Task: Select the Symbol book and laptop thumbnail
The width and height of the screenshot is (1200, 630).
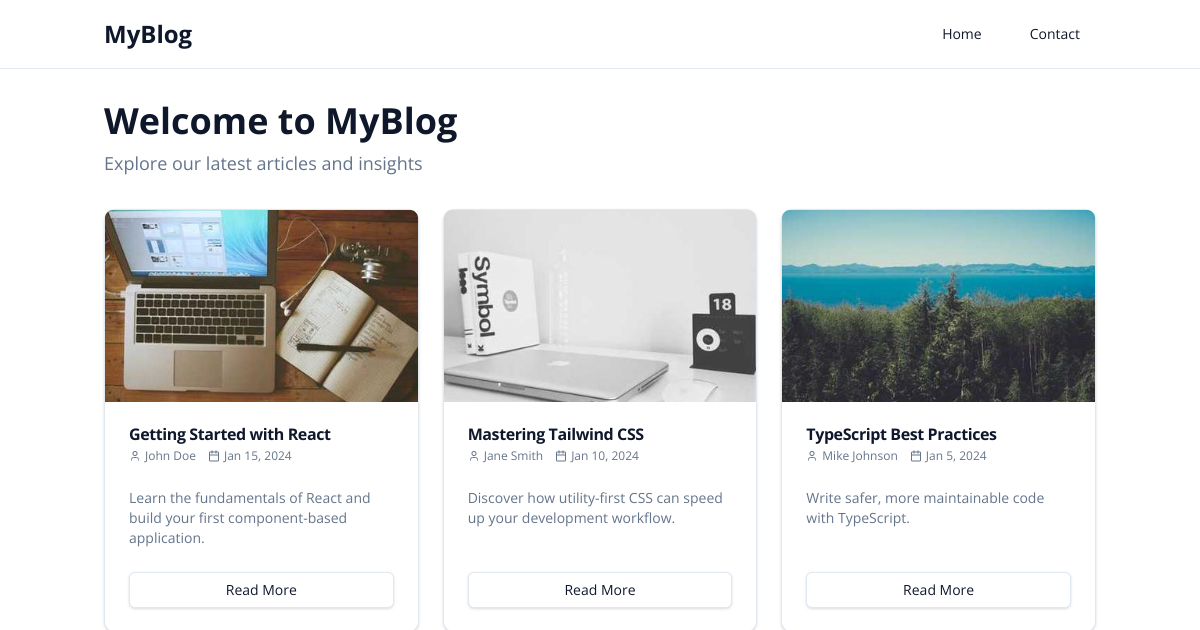Action: coord(600,306)
